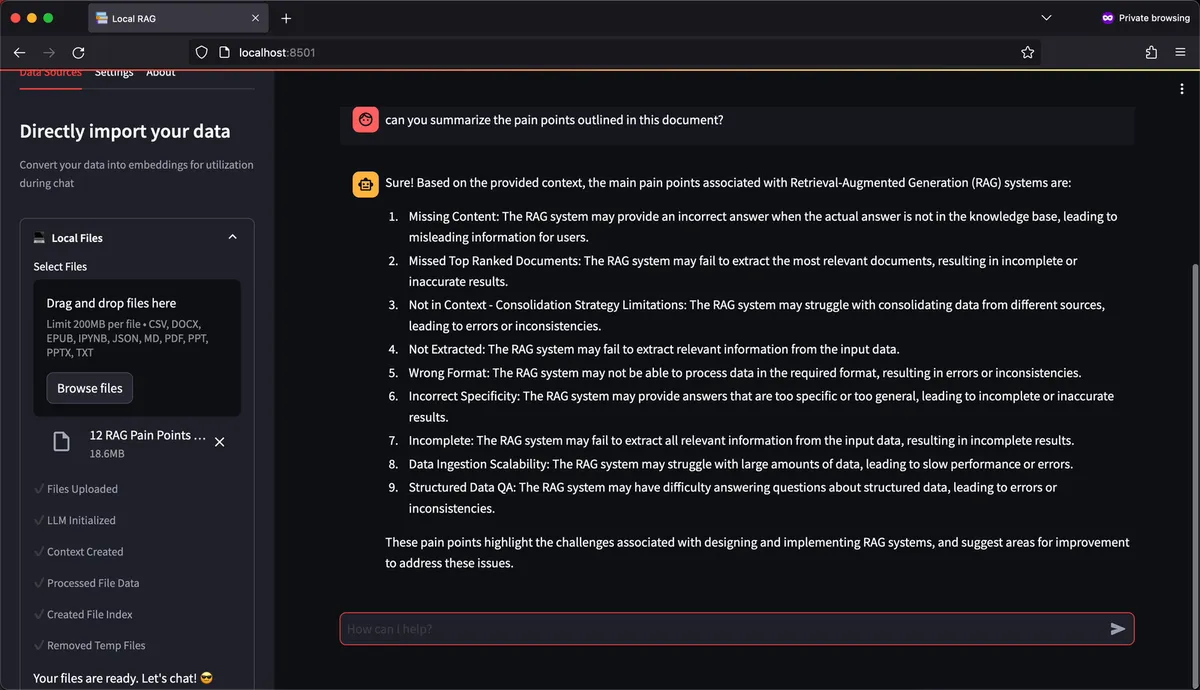
Task: Click the user question about summarizing pain points
Action: [554, 120]
